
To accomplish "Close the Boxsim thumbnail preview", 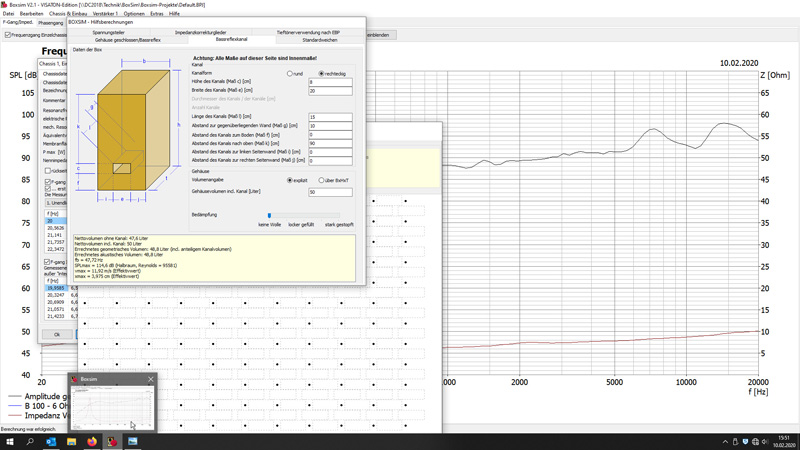I will click(x=151, y=379).
